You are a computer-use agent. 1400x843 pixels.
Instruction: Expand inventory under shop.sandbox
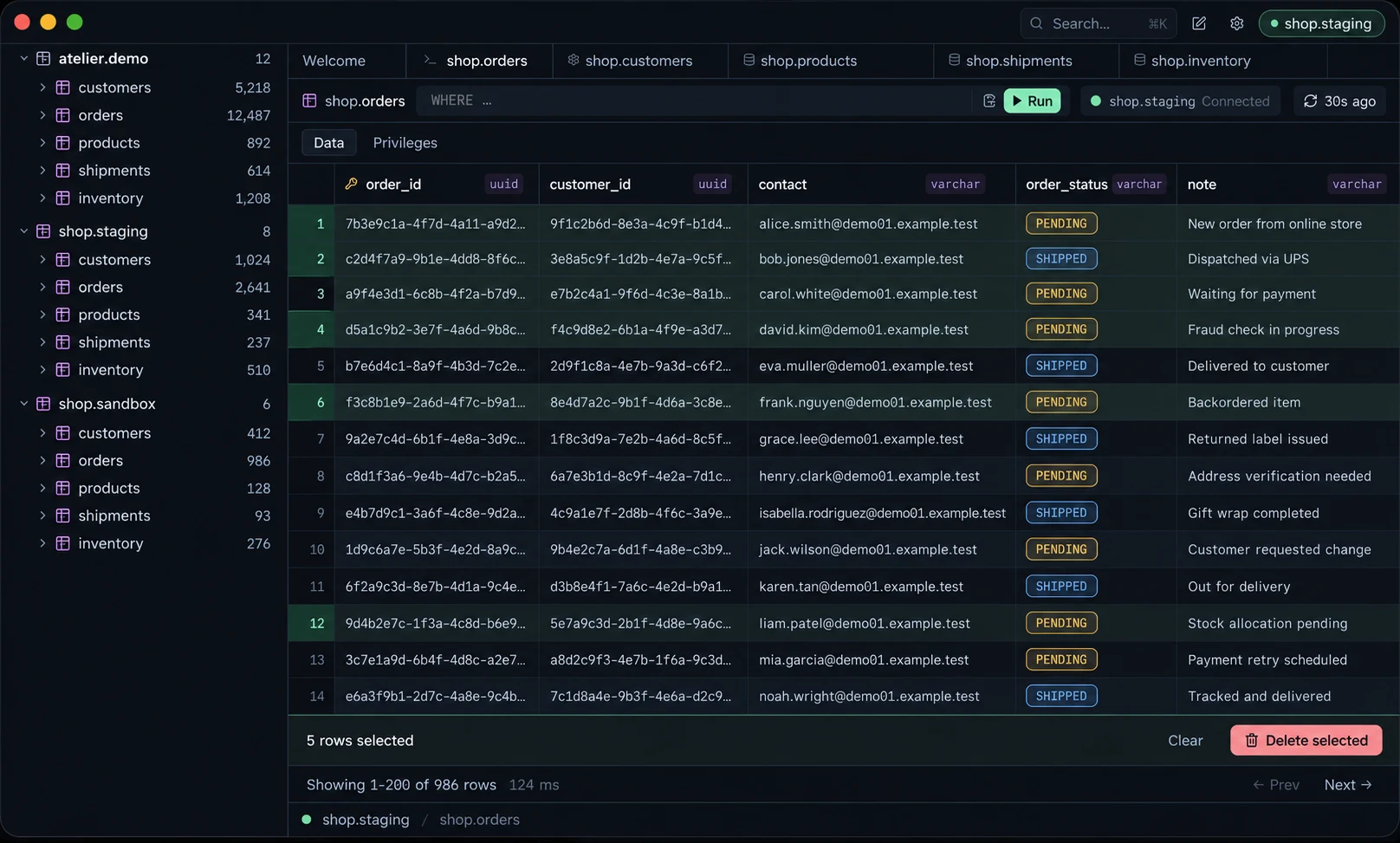point(42,543)
